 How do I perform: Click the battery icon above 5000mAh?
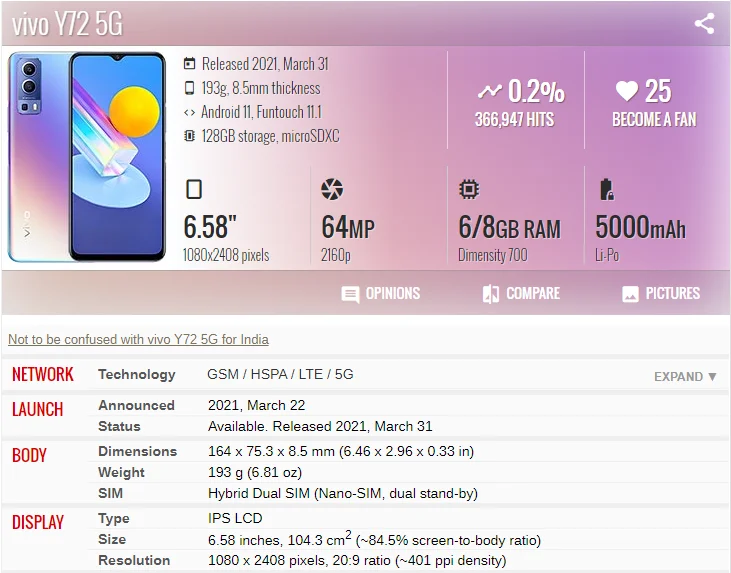[x=606, y=189]
